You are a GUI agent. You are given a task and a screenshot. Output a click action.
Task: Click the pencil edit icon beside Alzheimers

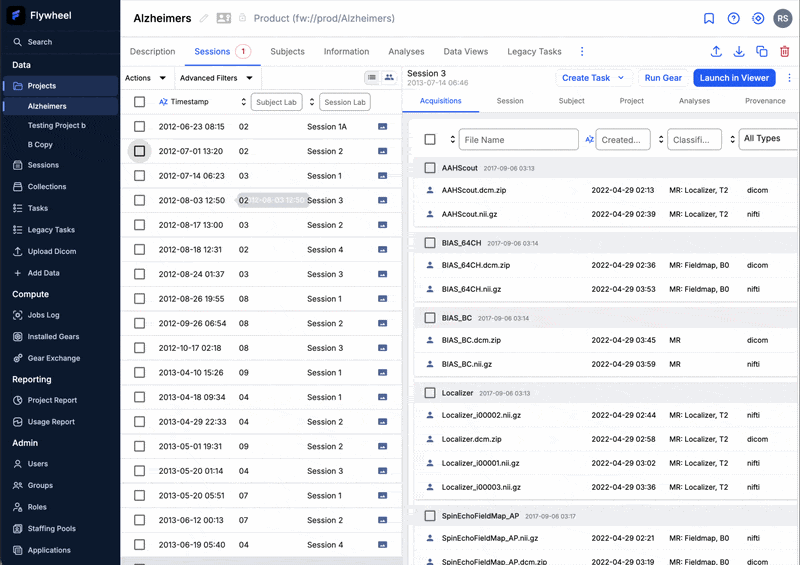[204, 18]
